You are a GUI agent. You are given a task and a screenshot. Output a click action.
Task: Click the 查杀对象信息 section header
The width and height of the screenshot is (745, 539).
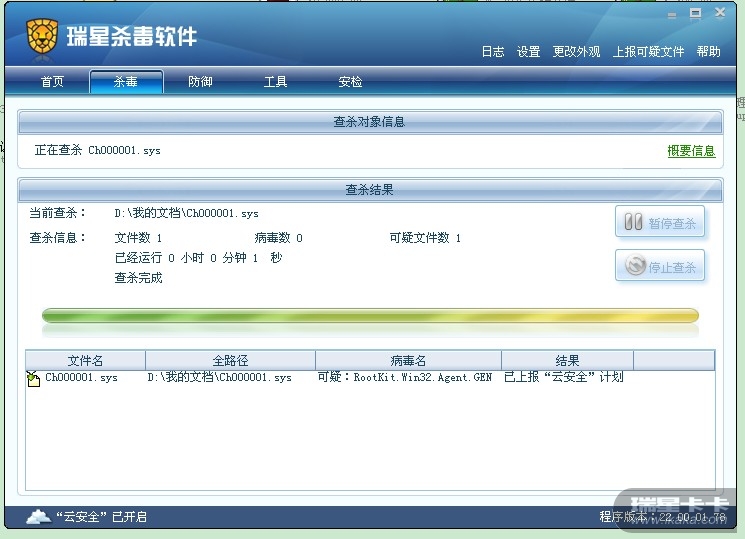[369, 122]
